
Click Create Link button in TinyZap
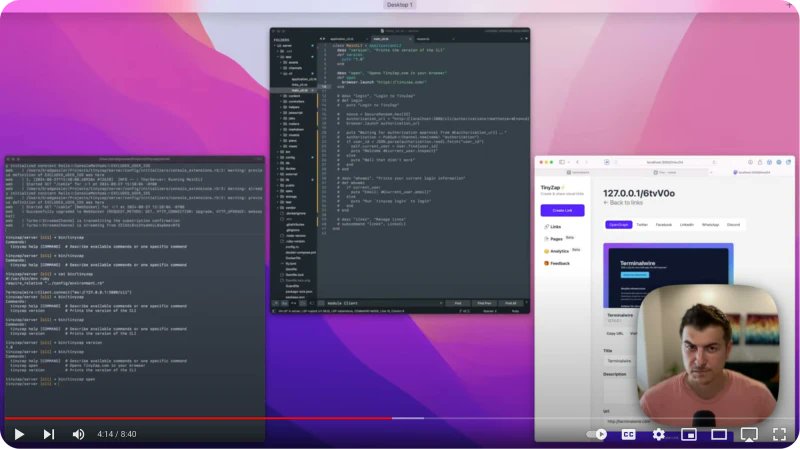coord(562,210)
